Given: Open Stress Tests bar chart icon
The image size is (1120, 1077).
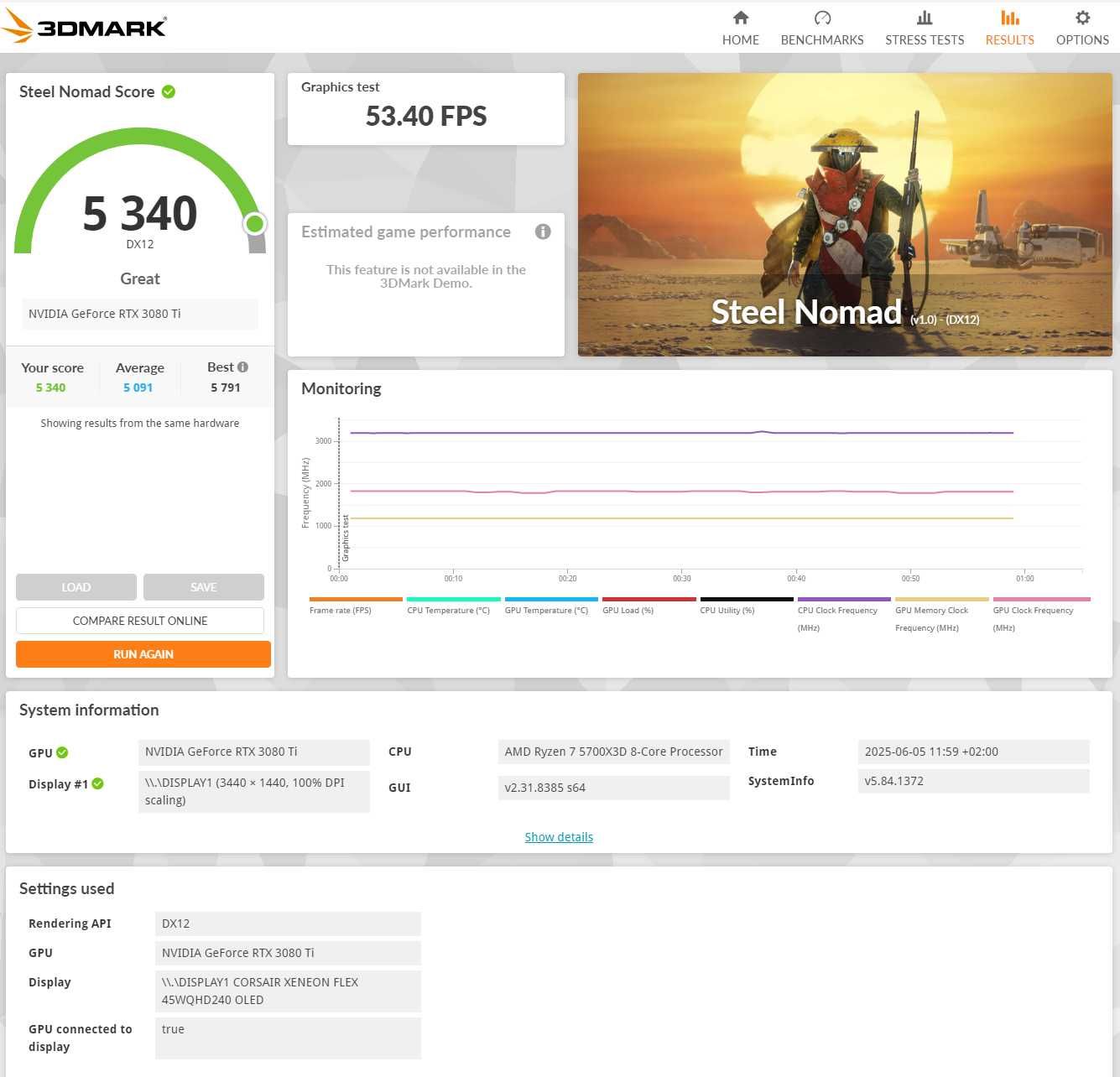Looking at the screenshot, I should (925, 18).
